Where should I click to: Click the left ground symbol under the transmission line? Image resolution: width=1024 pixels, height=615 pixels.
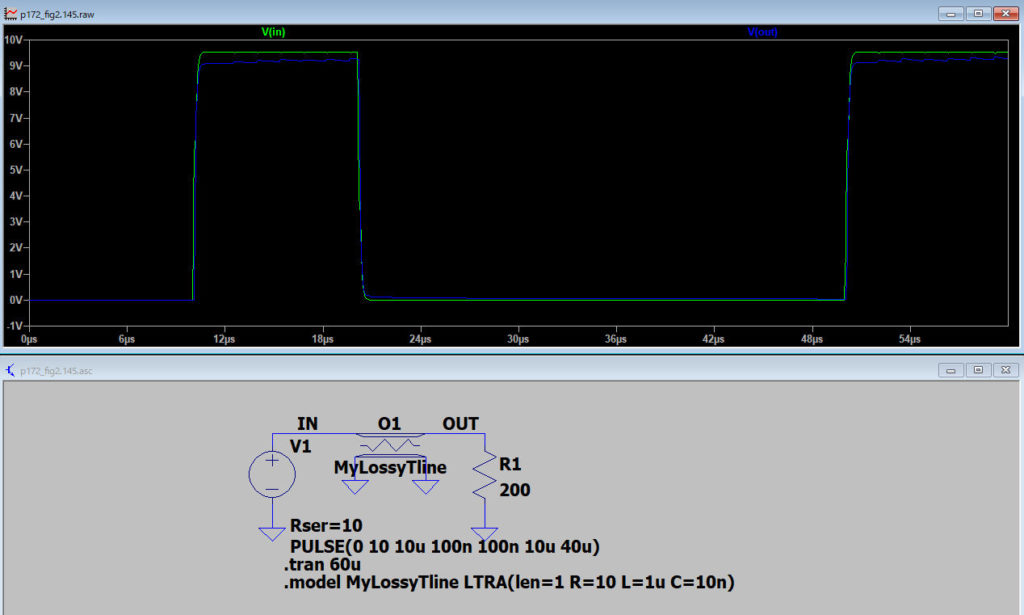(x=355, y=487)
